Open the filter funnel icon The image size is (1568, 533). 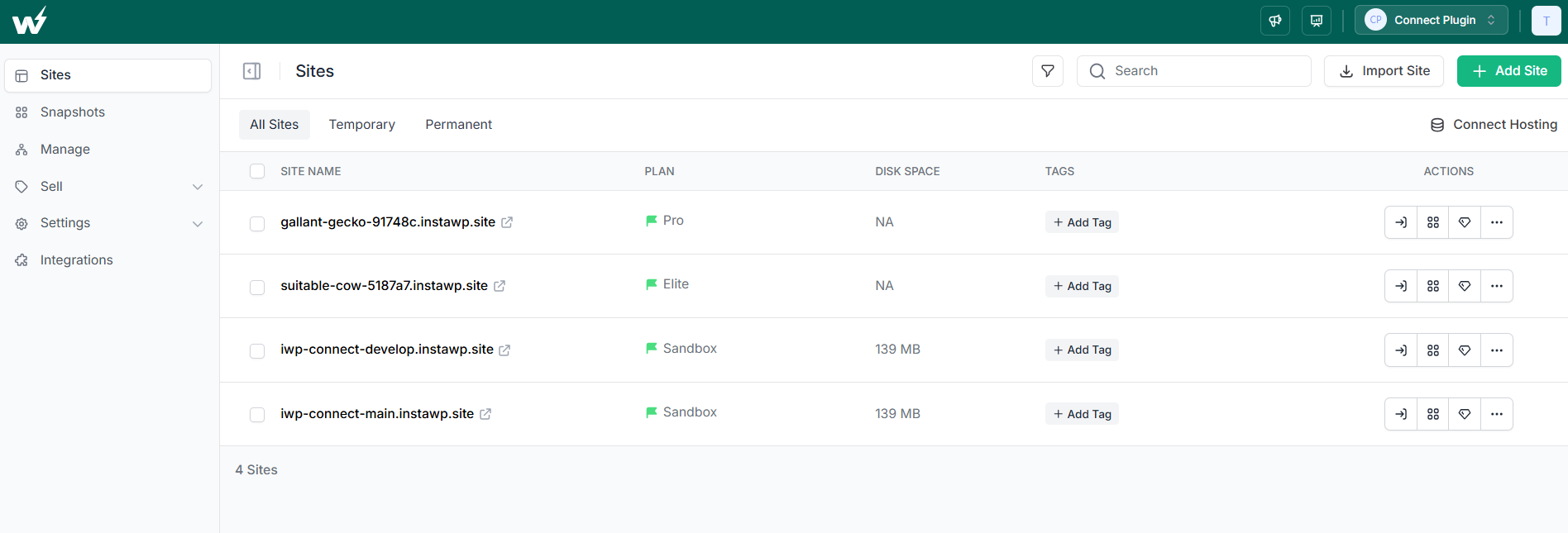click(1048, 71)
